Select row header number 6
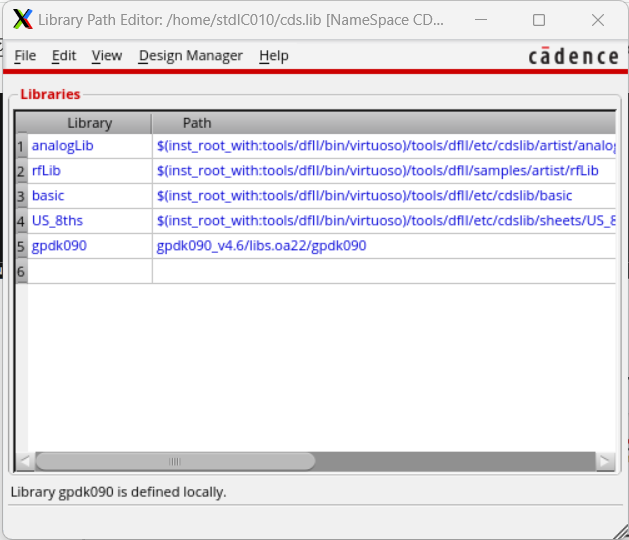This screenshot has width=629, height=540. click(21, 272)
